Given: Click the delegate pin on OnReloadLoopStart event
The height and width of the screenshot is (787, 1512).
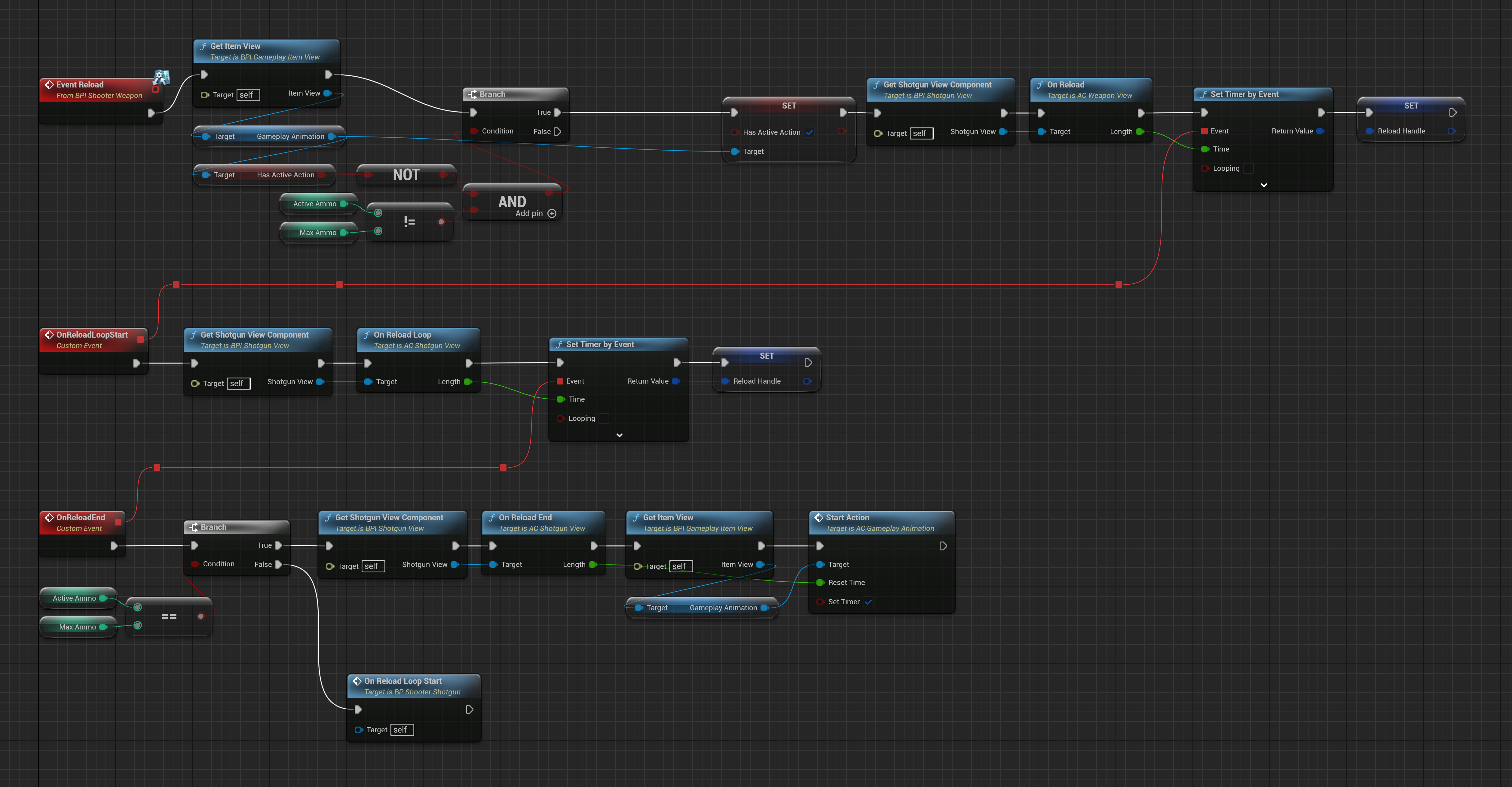Looking at the screenshot, I should click(140, 338).
